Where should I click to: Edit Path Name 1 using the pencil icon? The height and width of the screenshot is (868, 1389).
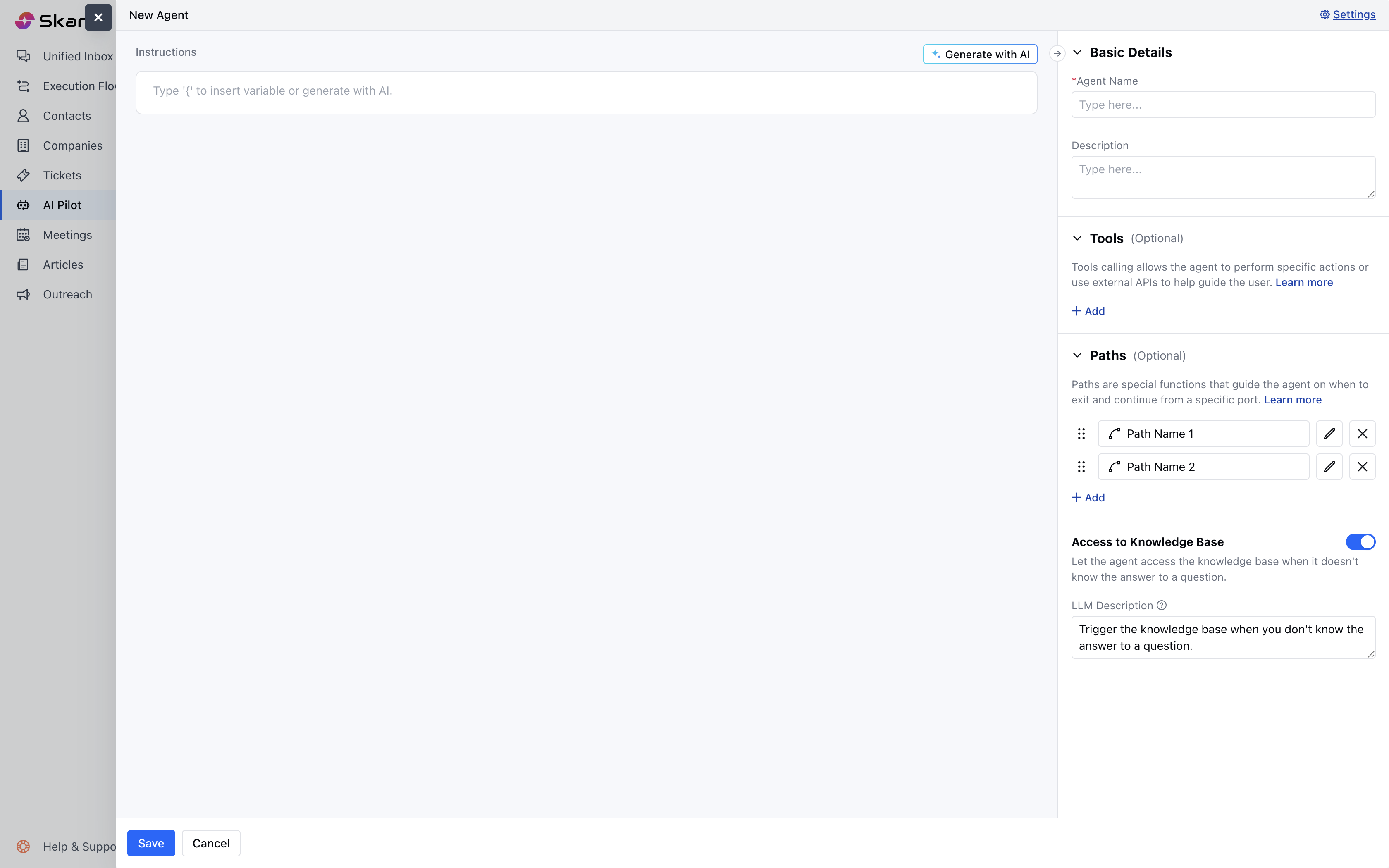(x=1329, y=434)
